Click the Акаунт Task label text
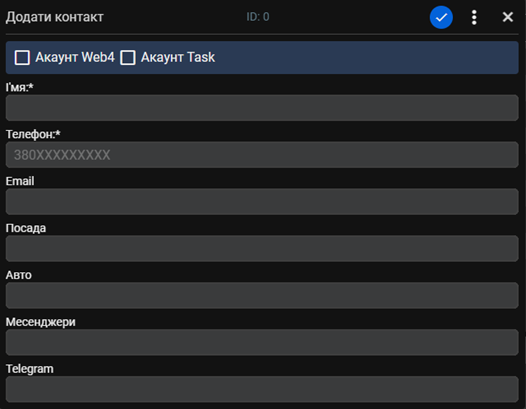Image resolution: width=526 pixels, height=409 pixels. [178, 57]
